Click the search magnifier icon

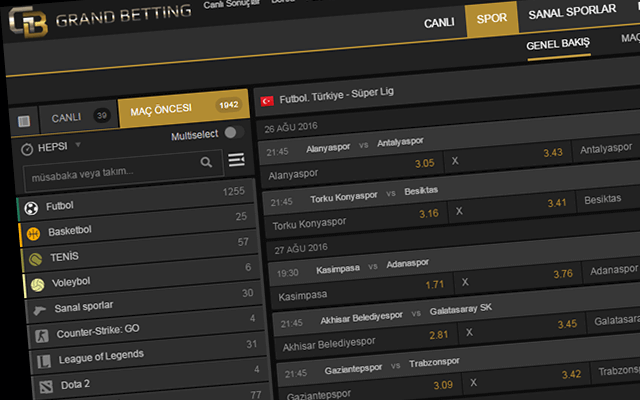click(x=206, y=162)
